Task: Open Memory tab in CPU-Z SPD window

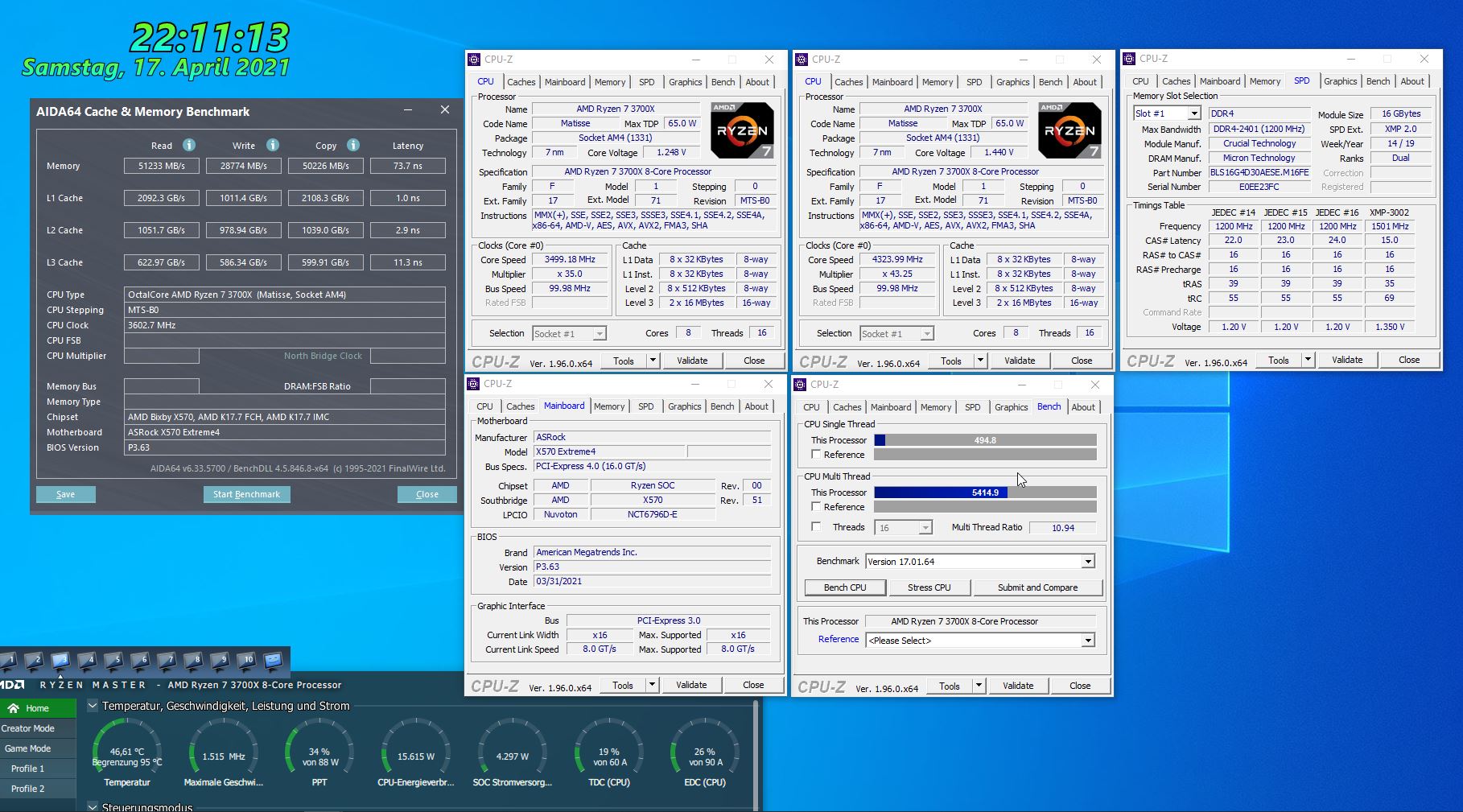Action: pos(1265,81)
